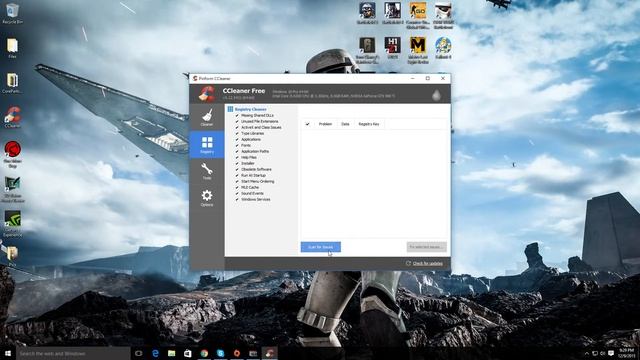
Task: Uncheck Missing Shared DLLs
Action: pyautogui.click(x=237, y=116)
